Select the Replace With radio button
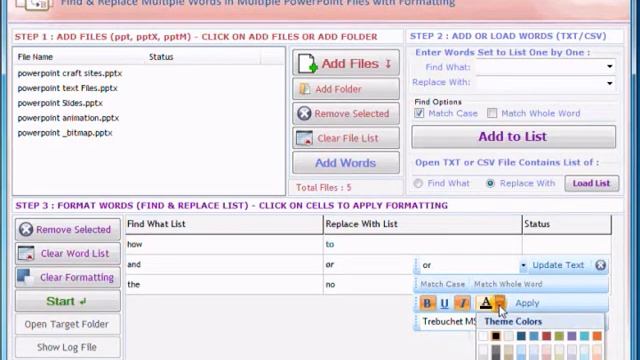 pyautogui.click(x=490, y=184)
